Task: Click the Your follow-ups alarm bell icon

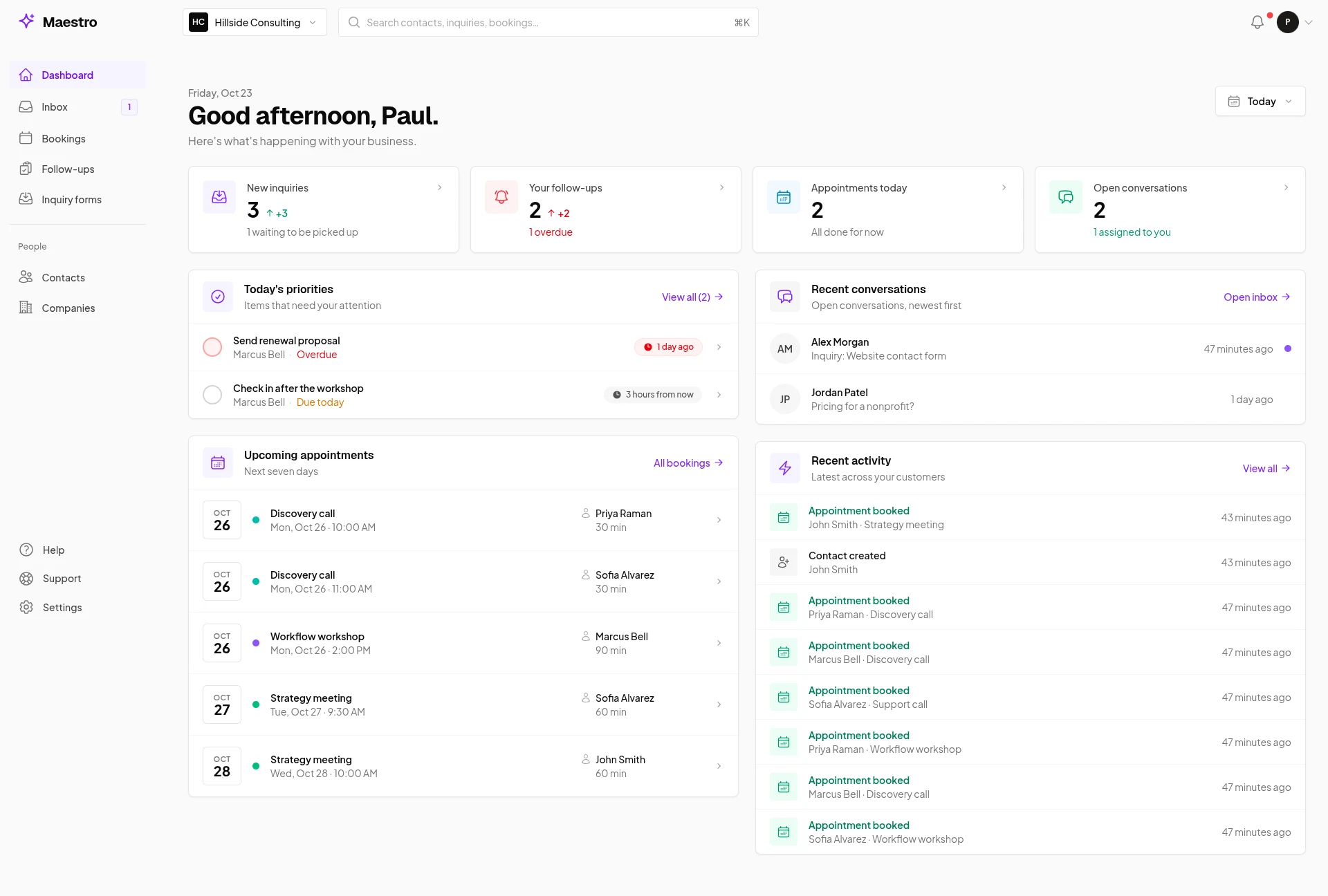Action: [501, 197]
